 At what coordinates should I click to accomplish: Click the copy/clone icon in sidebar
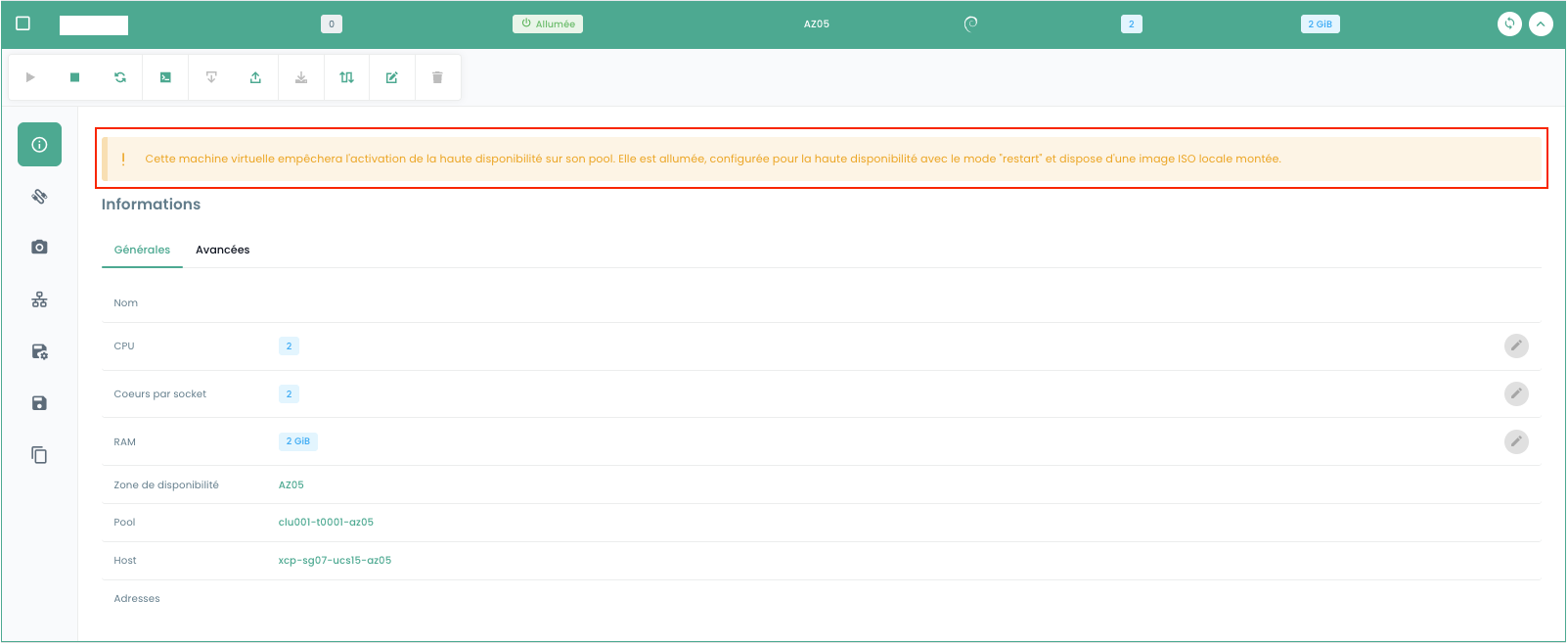pyautogui.click(x=39, y=455)
